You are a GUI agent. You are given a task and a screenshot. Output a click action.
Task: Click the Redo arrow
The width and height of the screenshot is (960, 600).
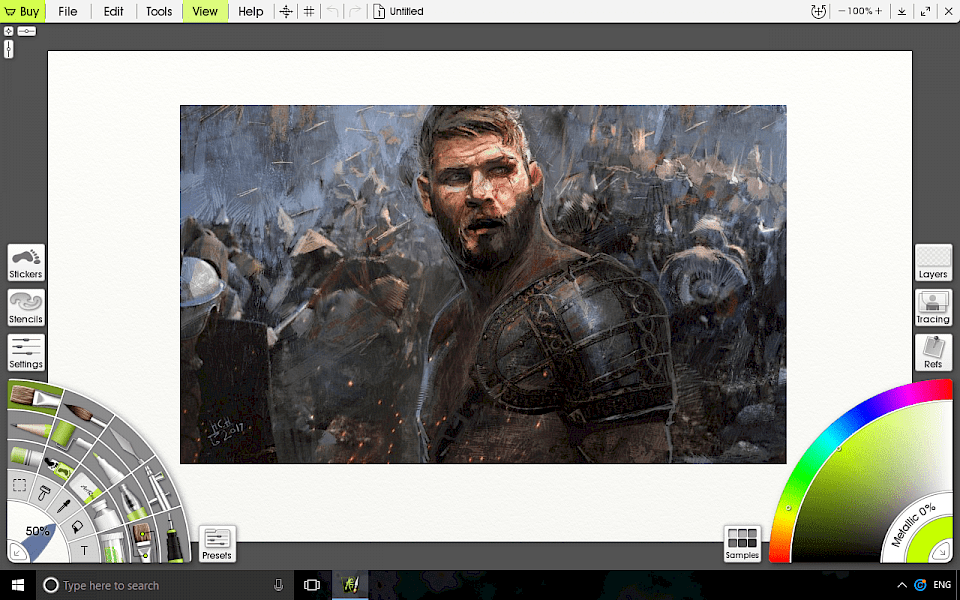coord(355,11)
